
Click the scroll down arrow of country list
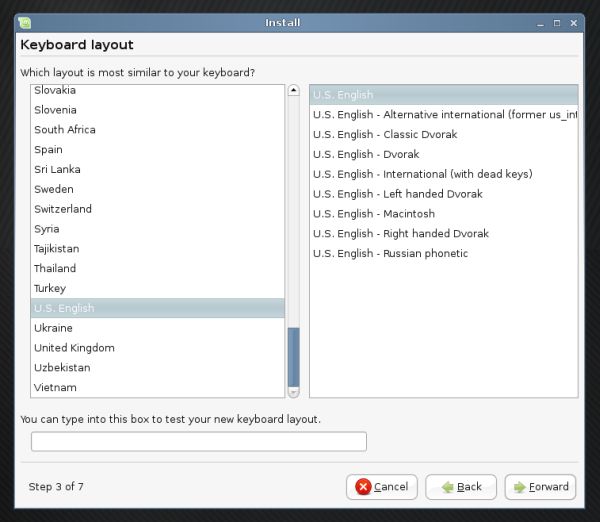(293, 392)
